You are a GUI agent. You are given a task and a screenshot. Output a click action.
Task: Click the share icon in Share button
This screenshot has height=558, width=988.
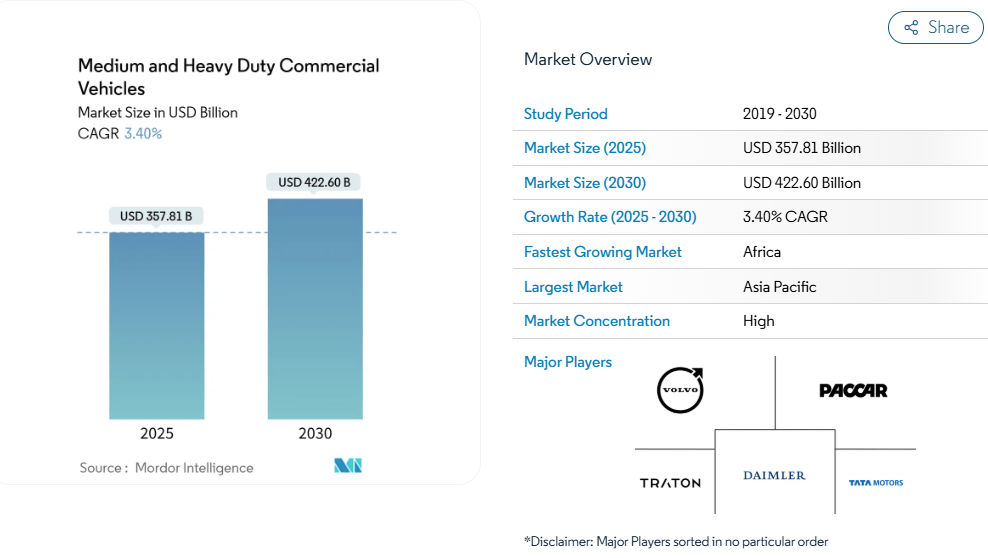coord(911,28)
